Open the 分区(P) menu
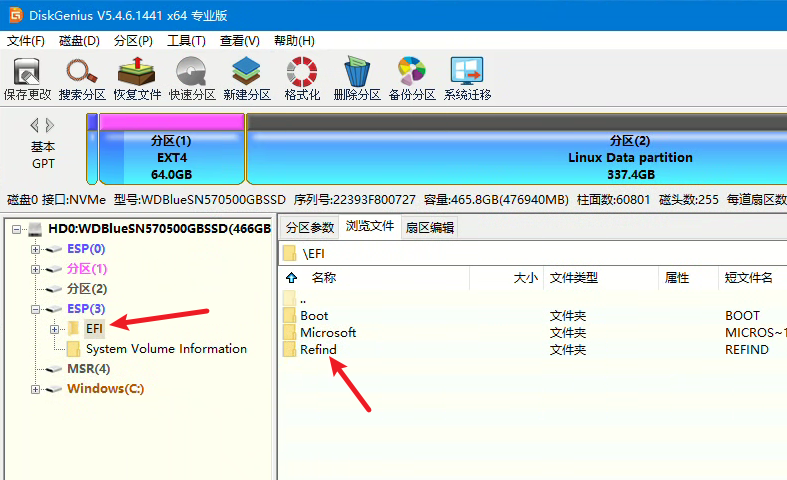This screenshot has width=787, height=480. (133, 41)
